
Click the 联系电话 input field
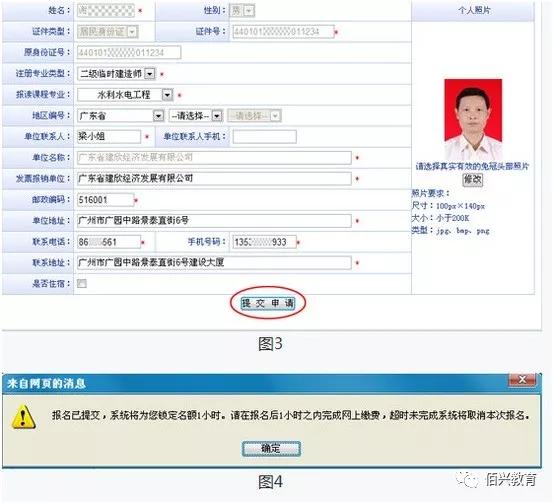[x=109, y=242]
